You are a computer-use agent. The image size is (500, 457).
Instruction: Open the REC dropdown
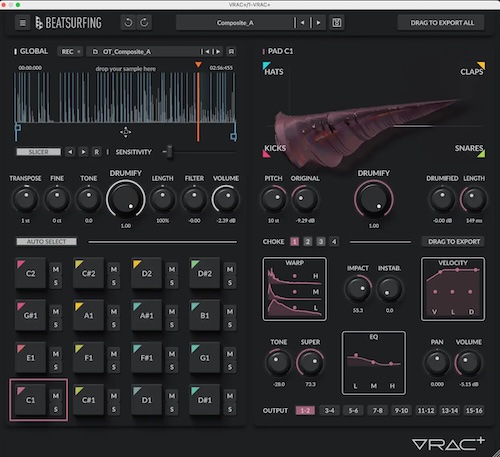click(70, 52)
